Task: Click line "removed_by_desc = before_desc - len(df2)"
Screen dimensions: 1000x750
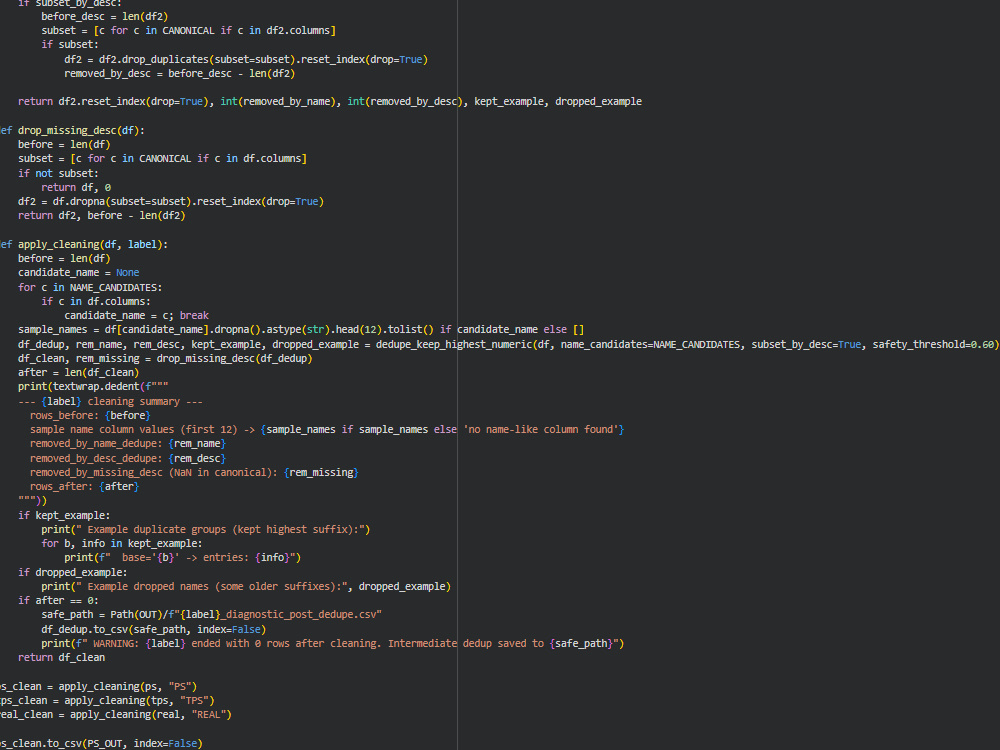Action: click(179, 73)
